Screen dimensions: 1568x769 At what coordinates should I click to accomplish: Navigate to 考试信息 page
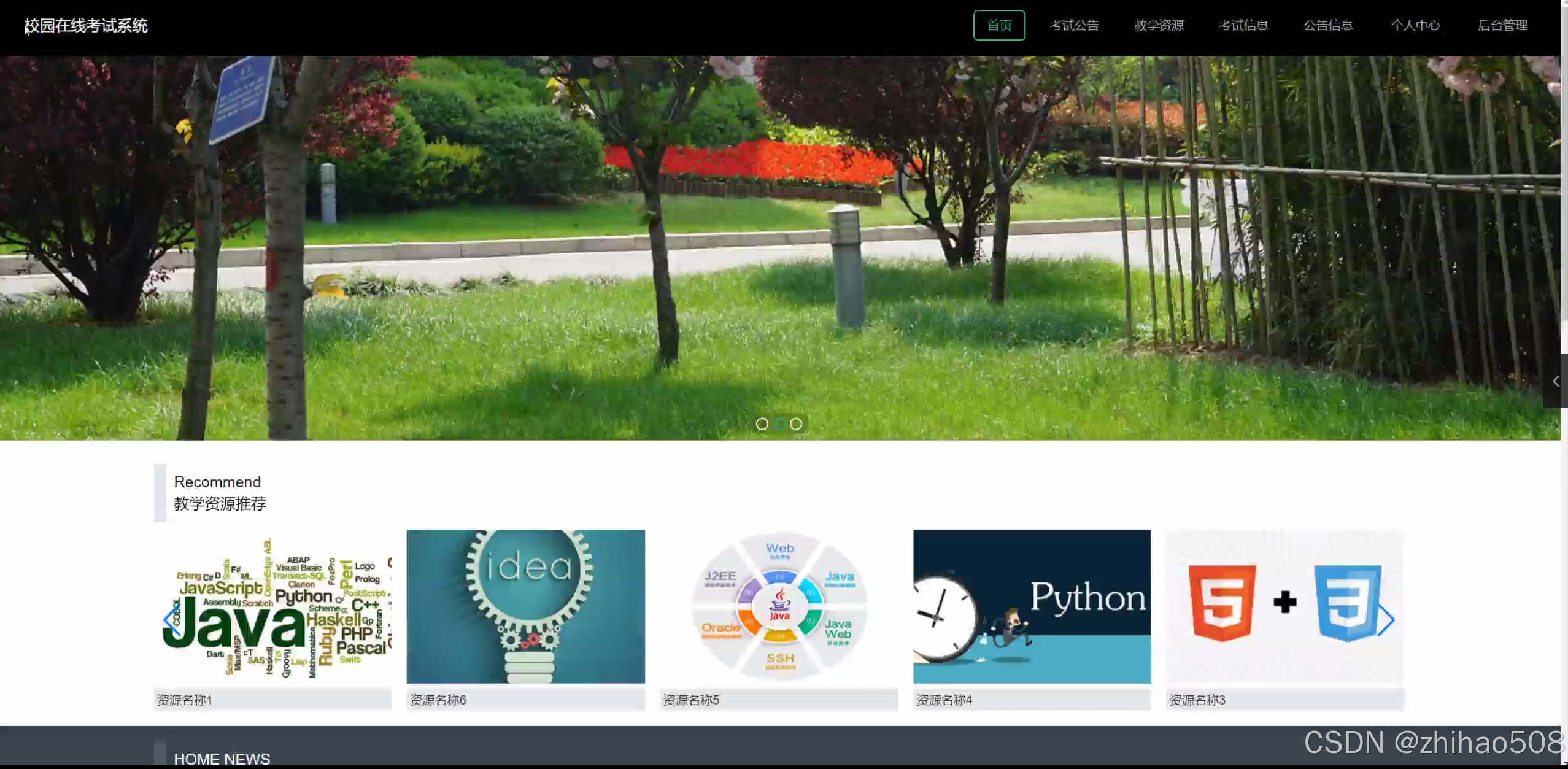coord(1243,25)
